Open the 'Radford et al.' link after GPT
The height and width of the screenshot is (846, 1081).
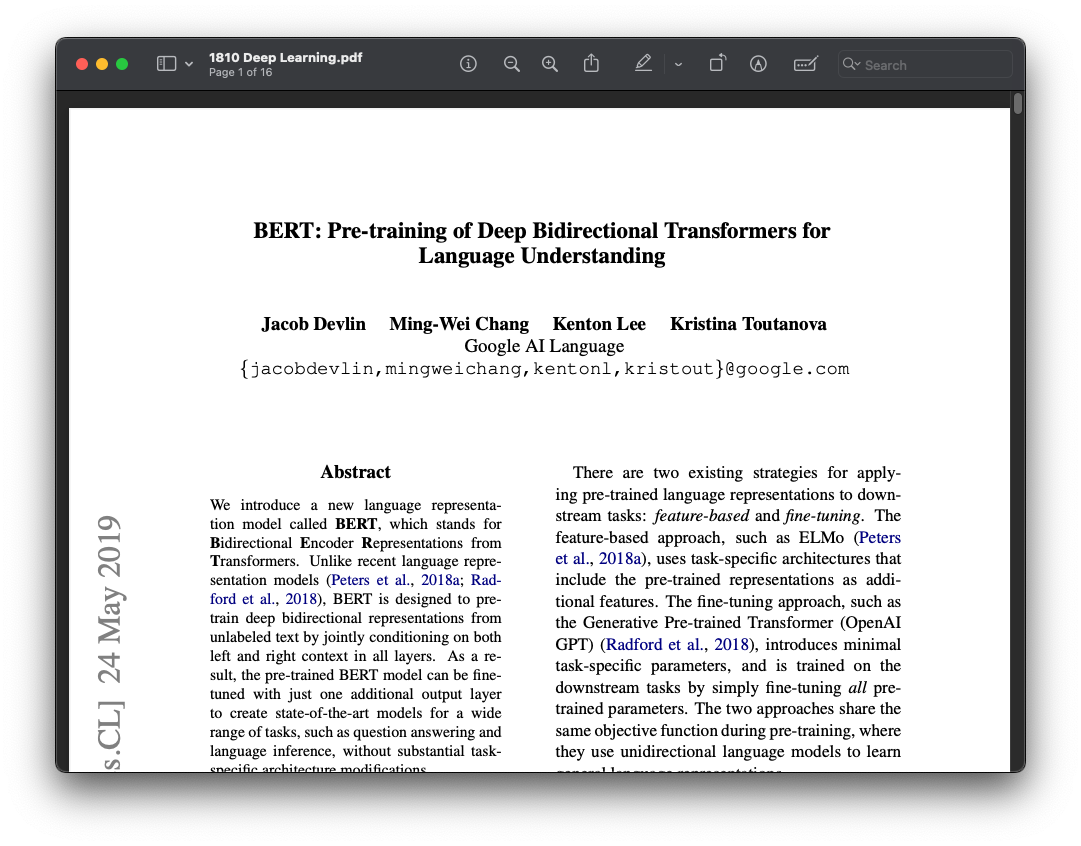(654, 645)
